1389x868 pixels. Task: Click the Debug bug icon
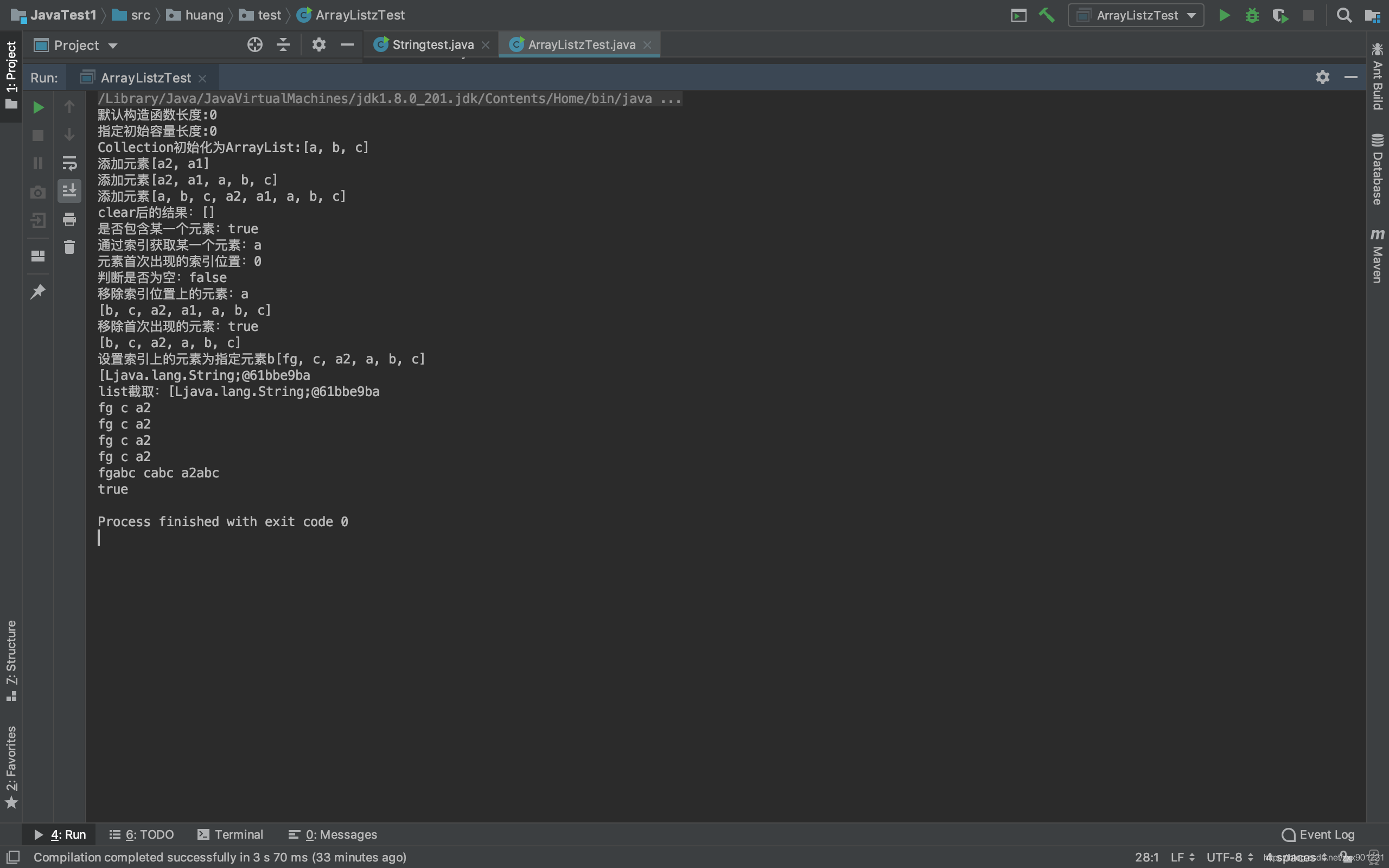(1252, 16)
